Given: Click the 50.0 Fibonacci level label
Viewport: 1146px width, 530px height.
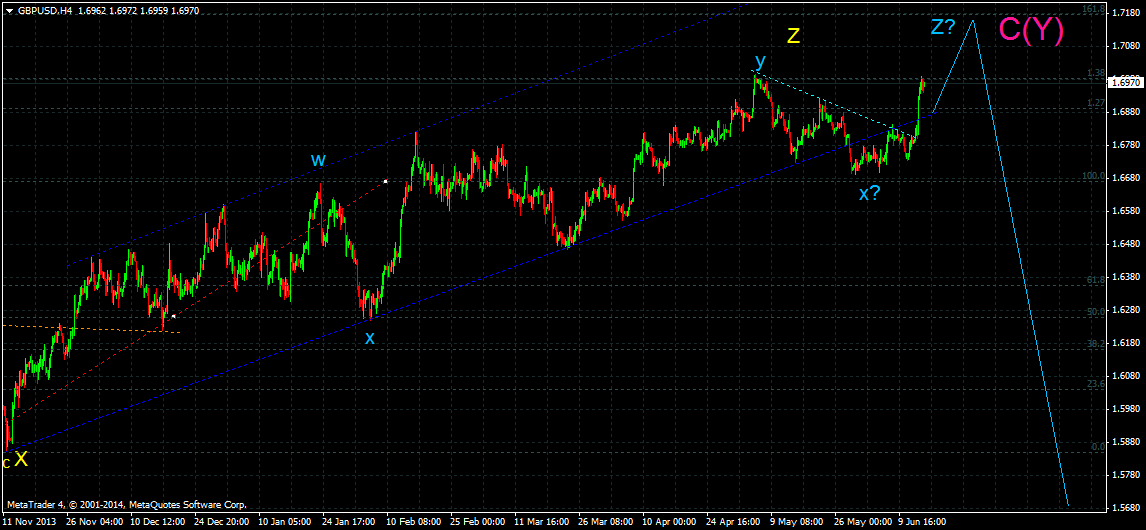Looking at the screenshot, I should 1098,311.
